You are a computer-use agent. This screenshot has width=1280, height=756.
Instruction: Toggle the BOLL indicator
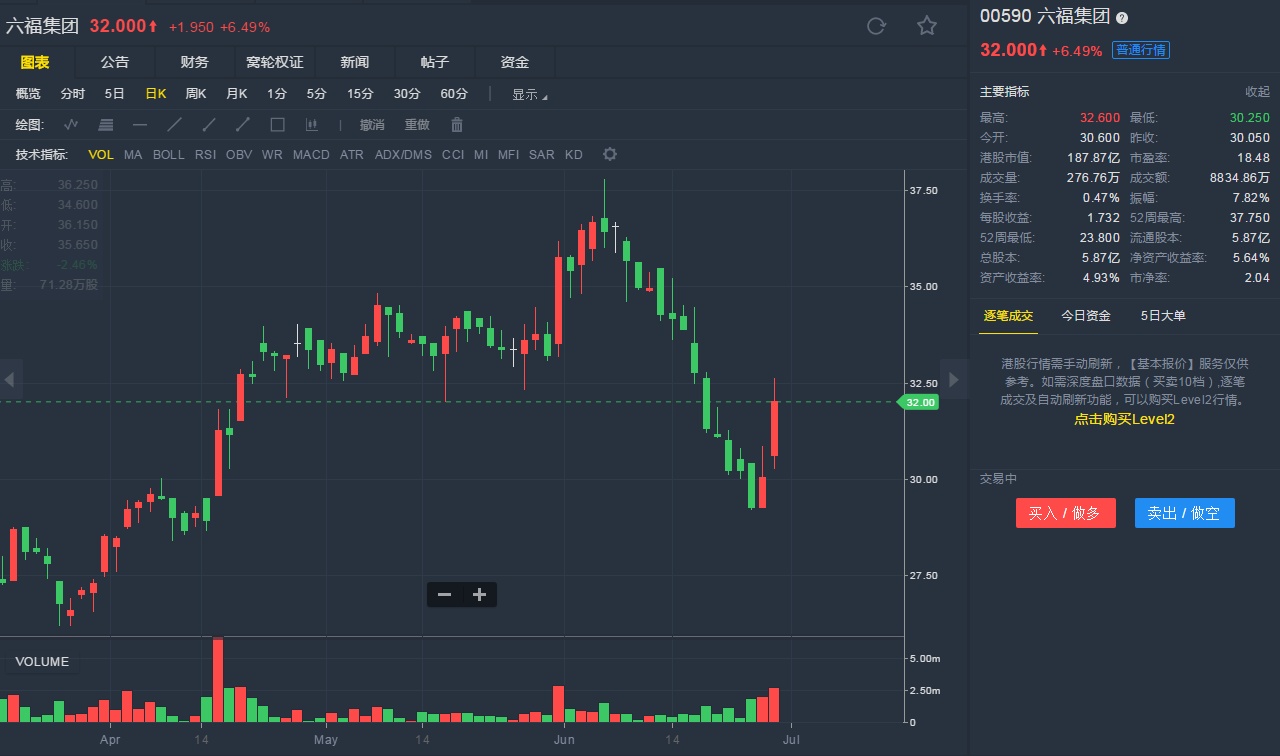coord(168,154)
